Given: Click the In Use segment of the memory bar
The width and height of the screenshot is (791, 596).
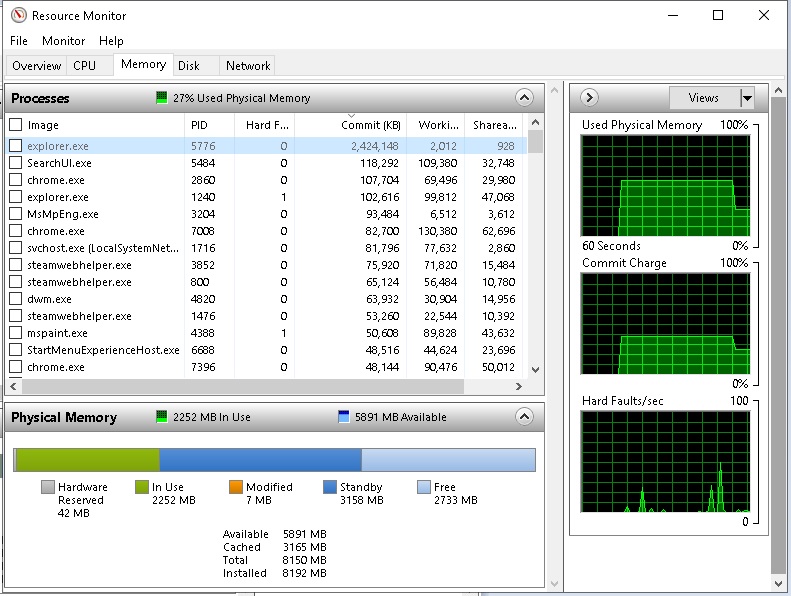Looking at the screenshot, I should pyautogui.click(x=88, y=460).
